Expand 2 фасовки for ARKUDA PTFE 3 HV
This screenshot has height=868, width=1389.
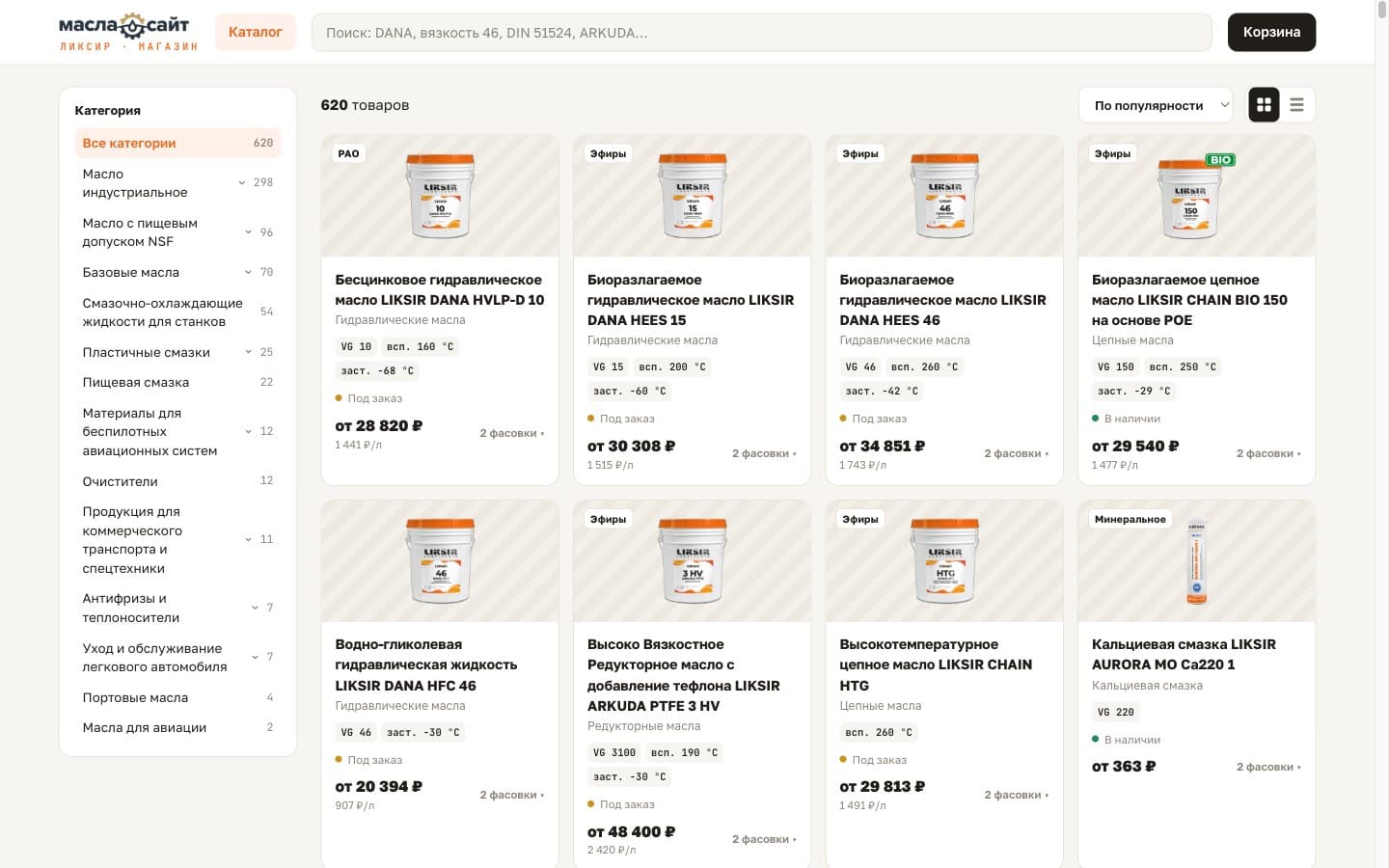(764, 839)
